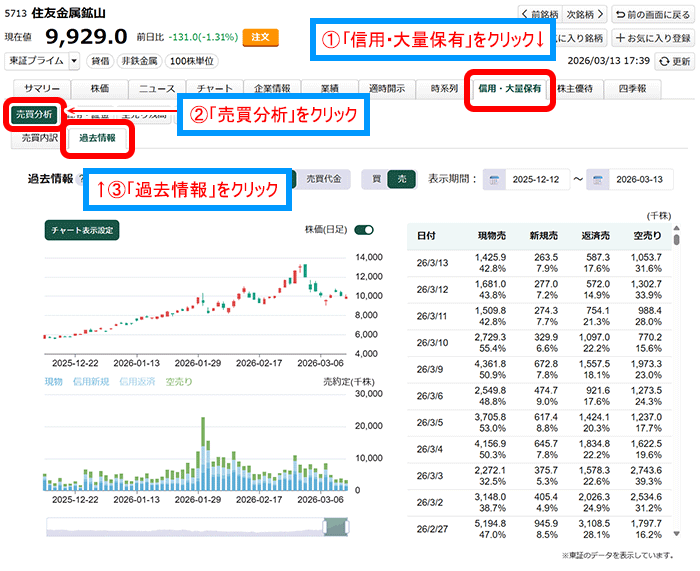
Task: Click the 新規売 column header
Action: 544,236
